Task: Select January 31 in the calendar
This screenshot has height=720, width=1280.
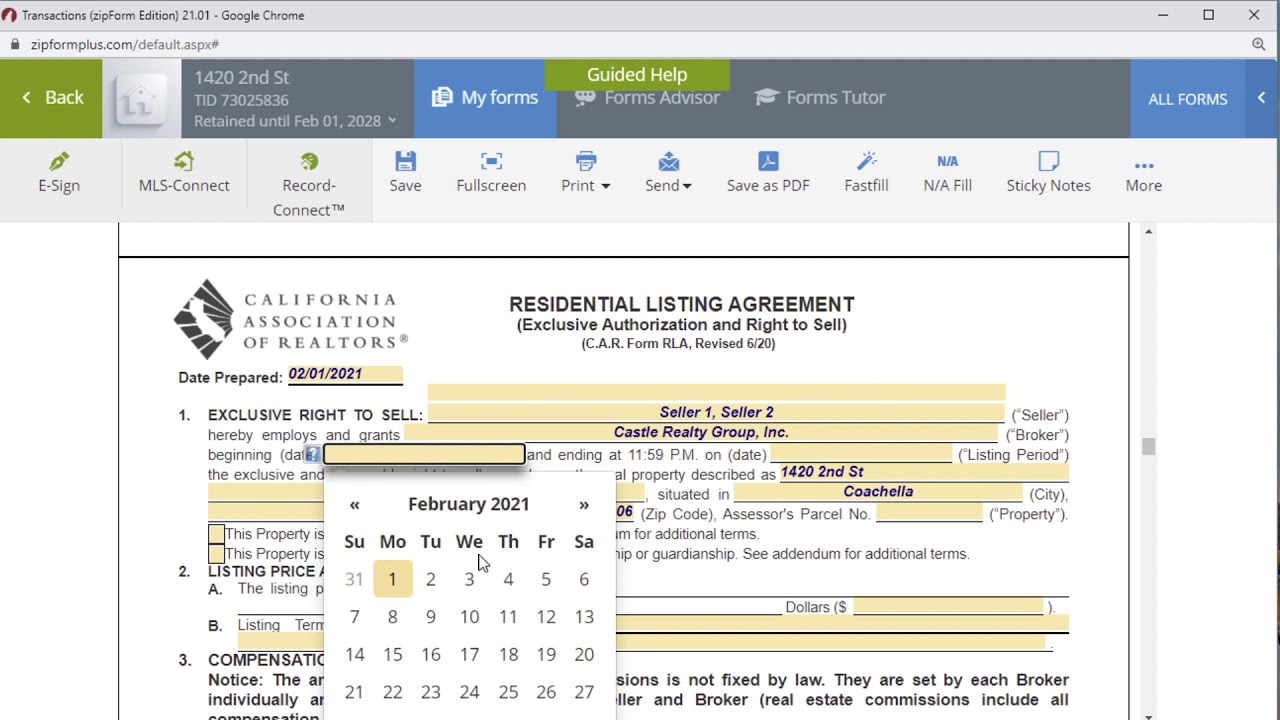Action: pos(354,579)
